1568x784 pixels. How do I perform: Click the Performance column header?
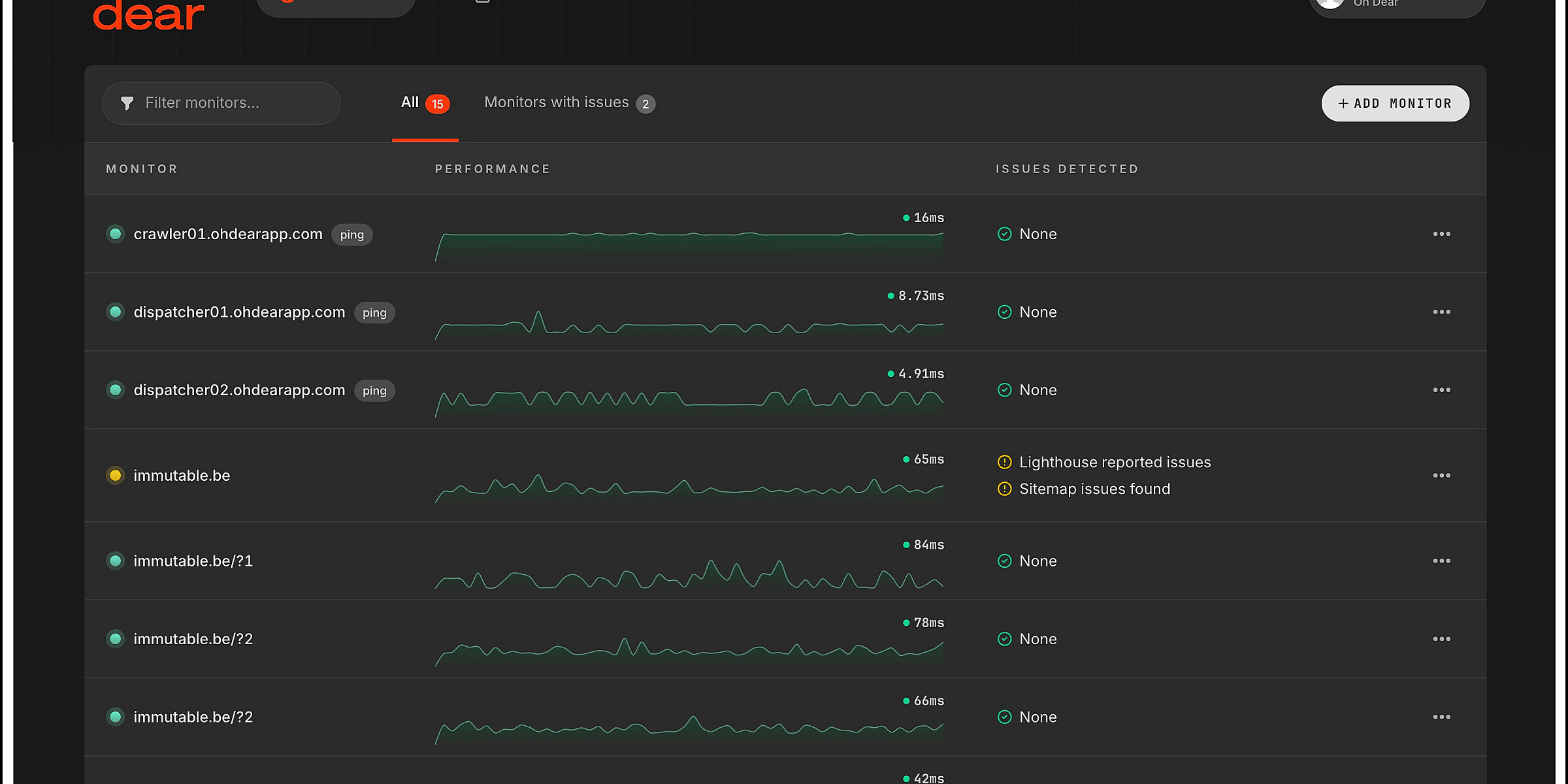pos(493,169)
